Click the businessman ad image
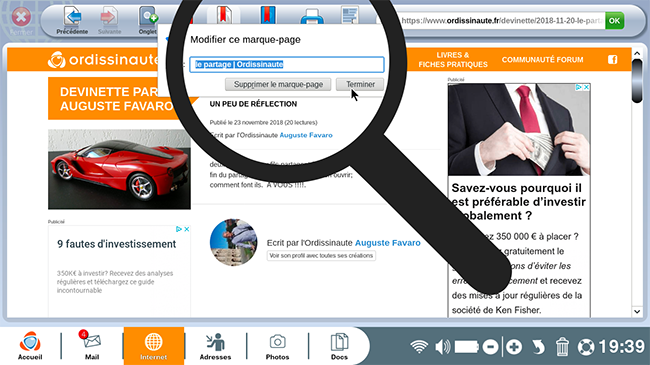 click(519, 129)
